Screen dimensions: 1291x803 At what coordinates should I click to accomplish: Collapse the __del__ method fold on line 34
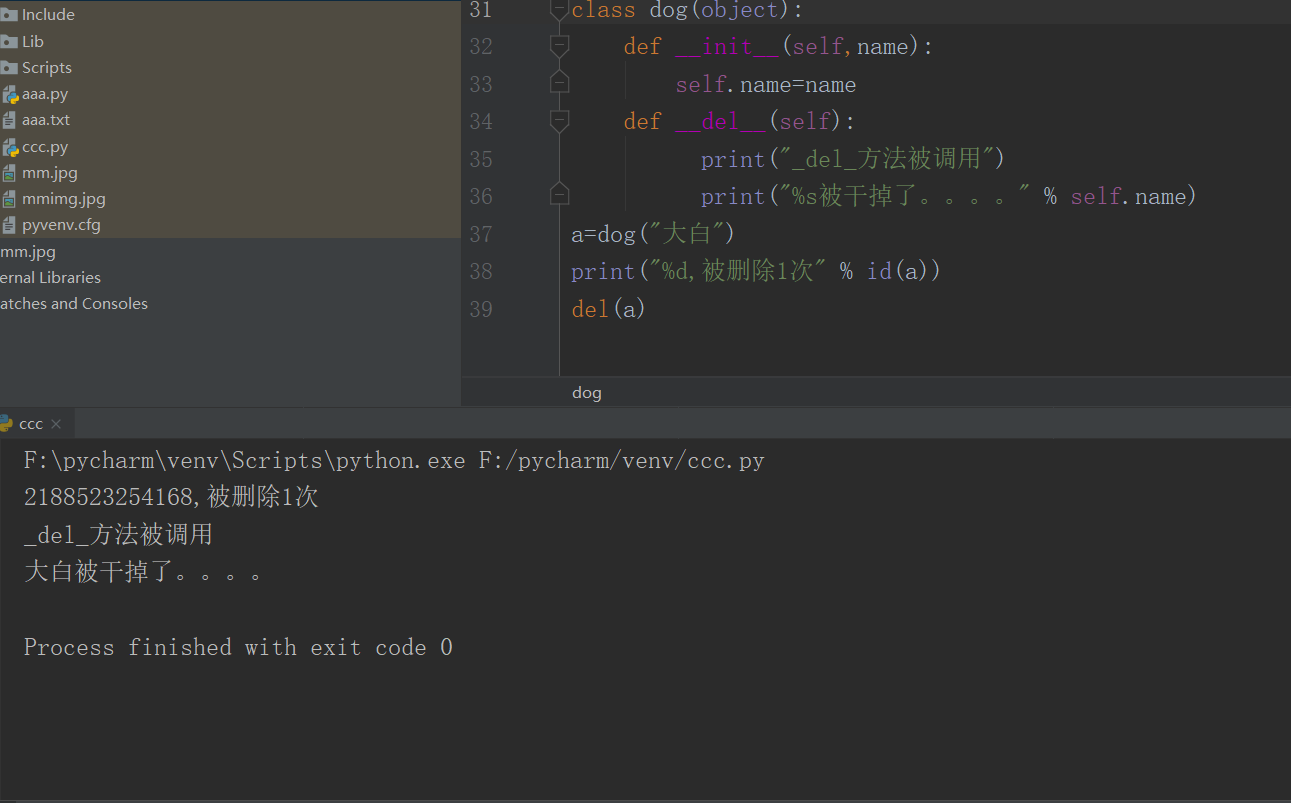point(560,121)
